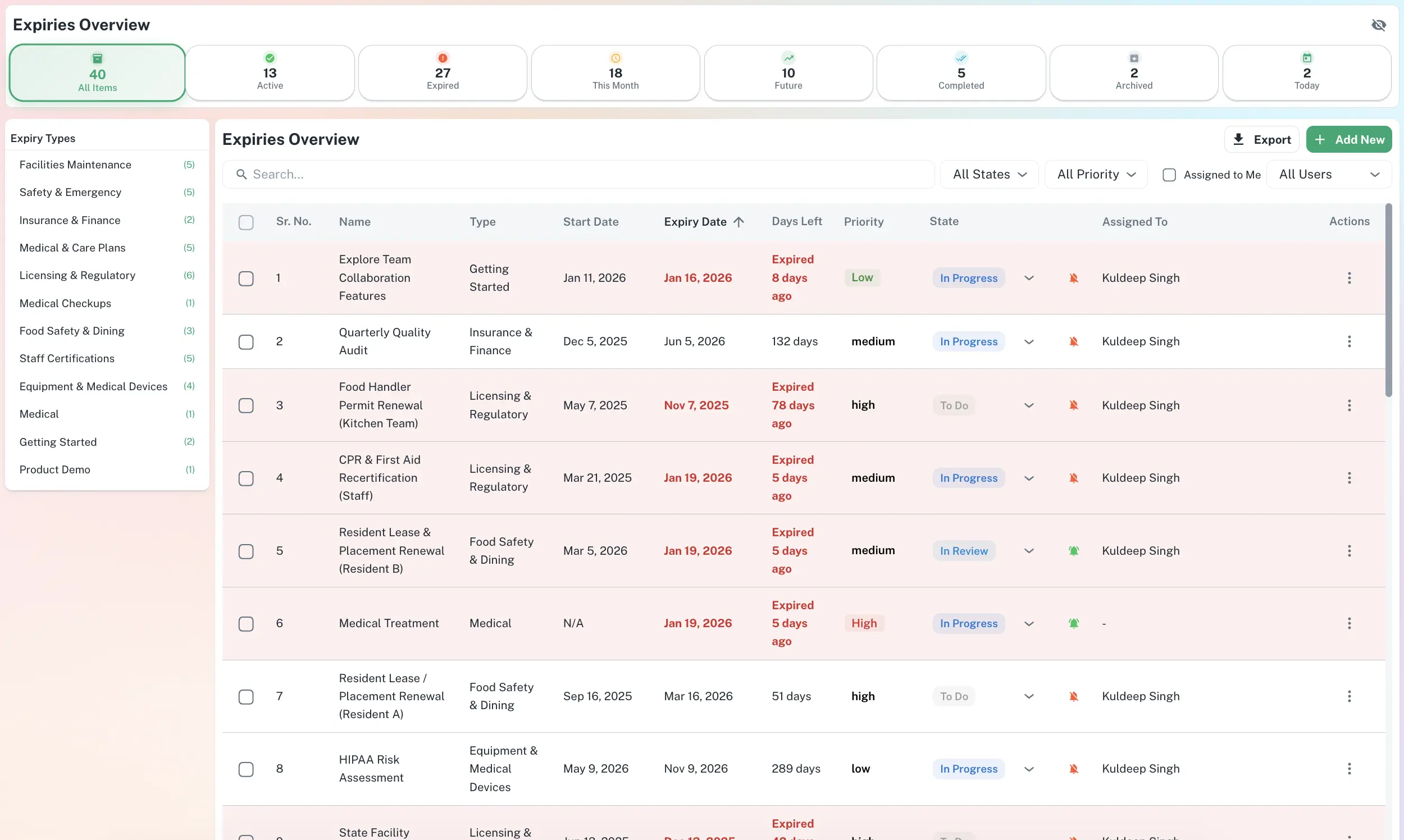Screen dimensions: 1404x840
Task: Select checkbox for Quarterly Quality Audit row
Action: coord(246,342)
